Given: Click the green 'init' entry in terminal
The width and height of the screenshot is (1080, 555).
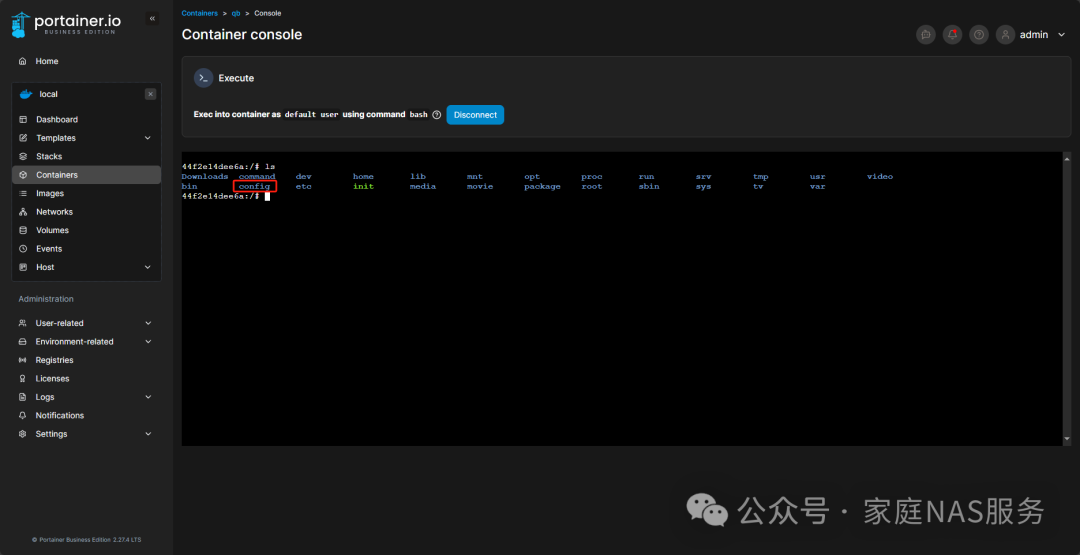Looking at the screenshot, I should 363,187.
